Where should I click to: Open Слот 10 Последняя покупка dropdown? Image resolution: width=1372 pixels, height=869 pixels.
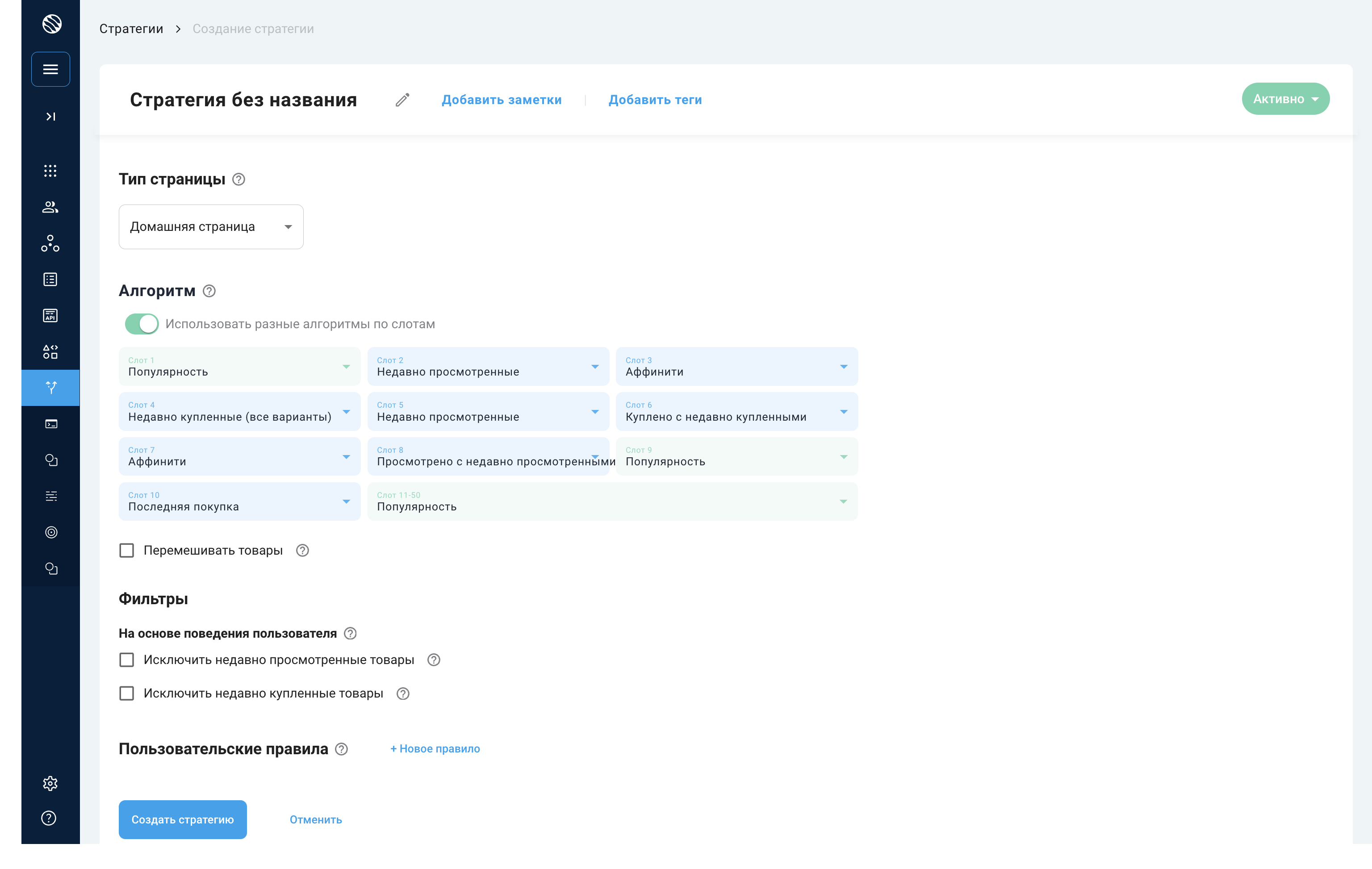239,501
